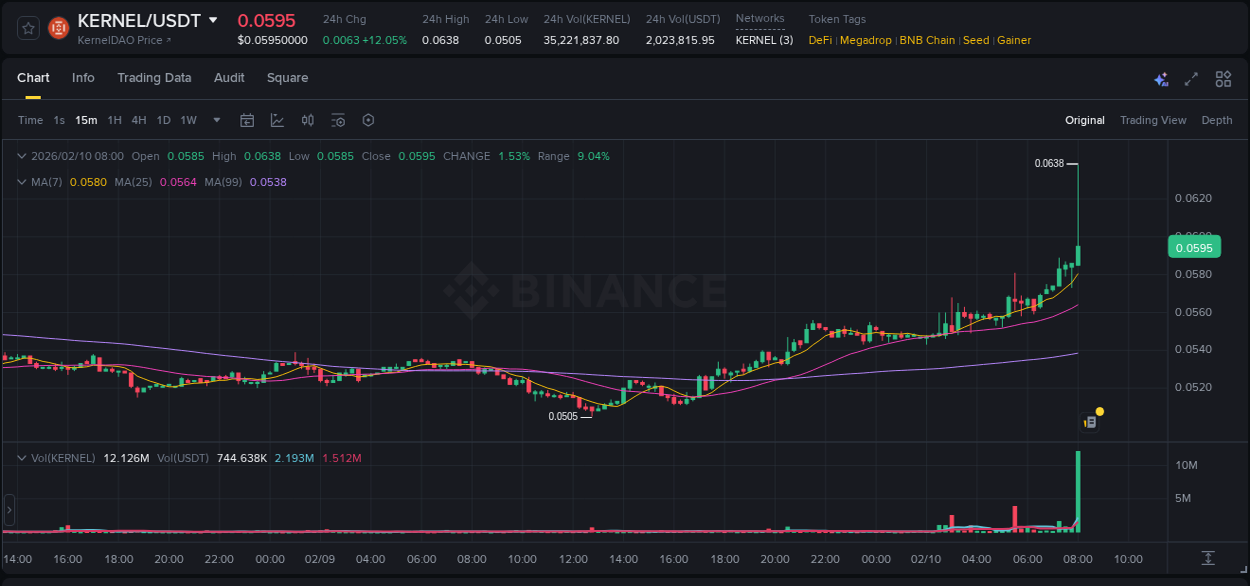Collapse the moving averages legend row
Viewport: 1250px width, 586px height.
pos(22,182)
